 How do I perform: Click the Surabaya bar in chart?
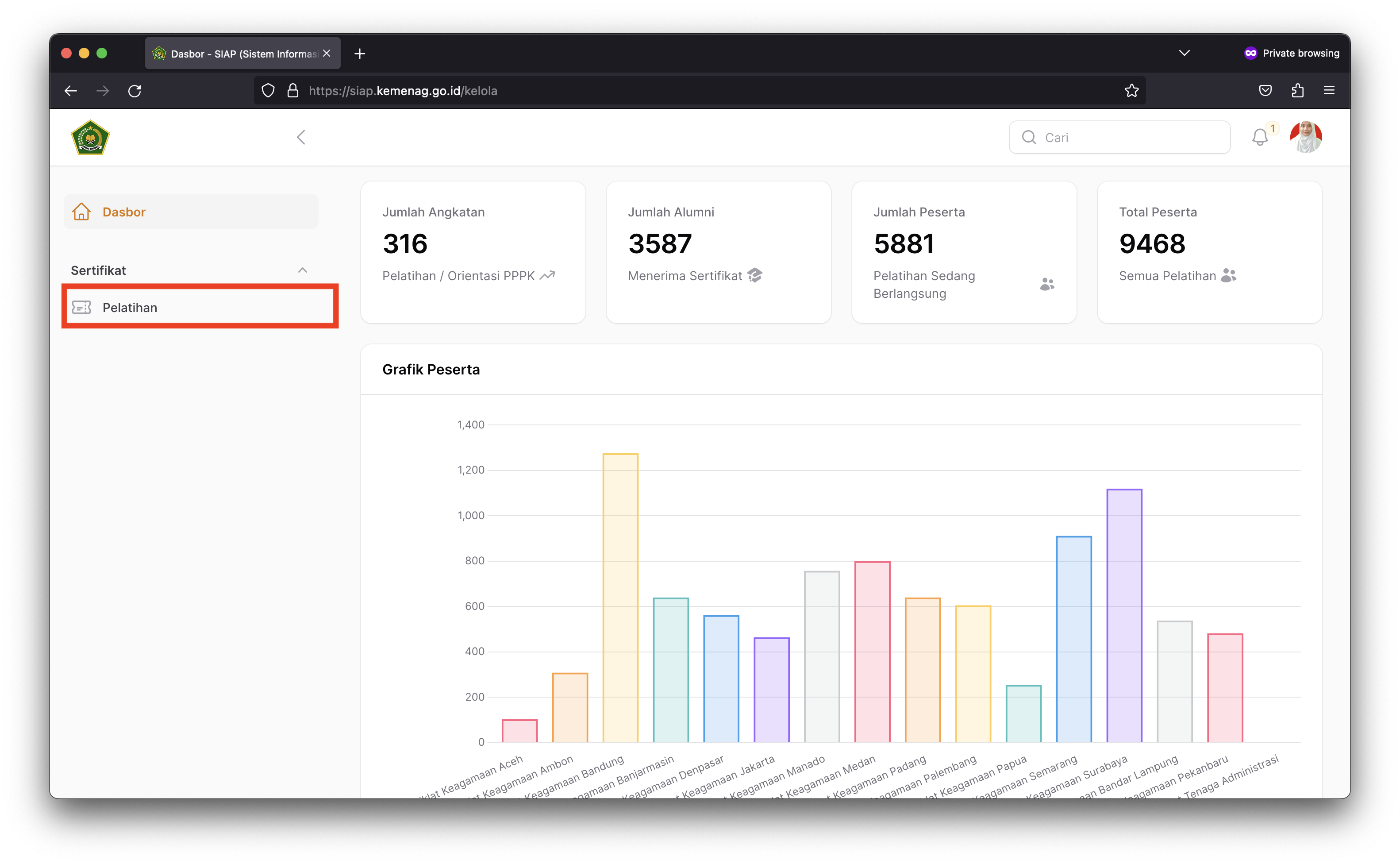1124,615
